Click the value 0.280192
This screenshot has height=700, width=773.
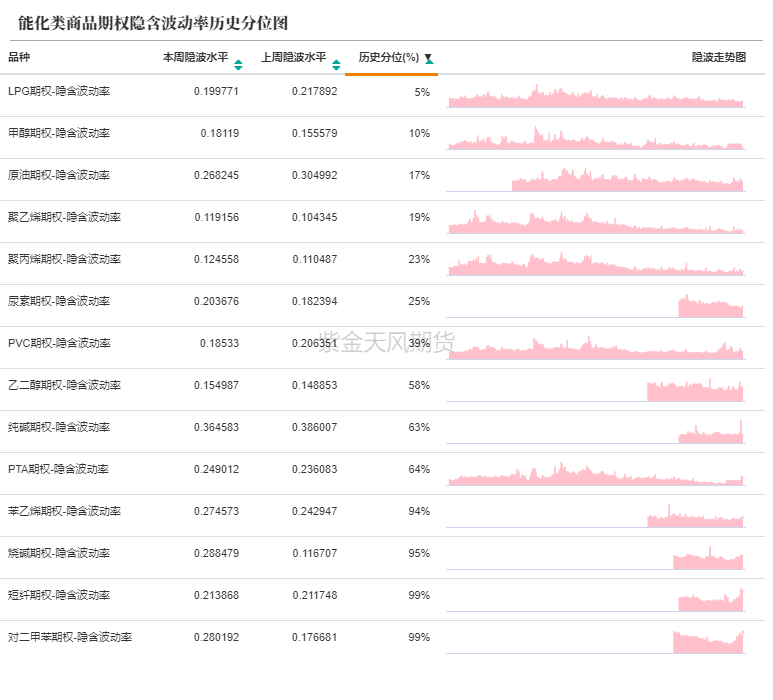(216, 637)
